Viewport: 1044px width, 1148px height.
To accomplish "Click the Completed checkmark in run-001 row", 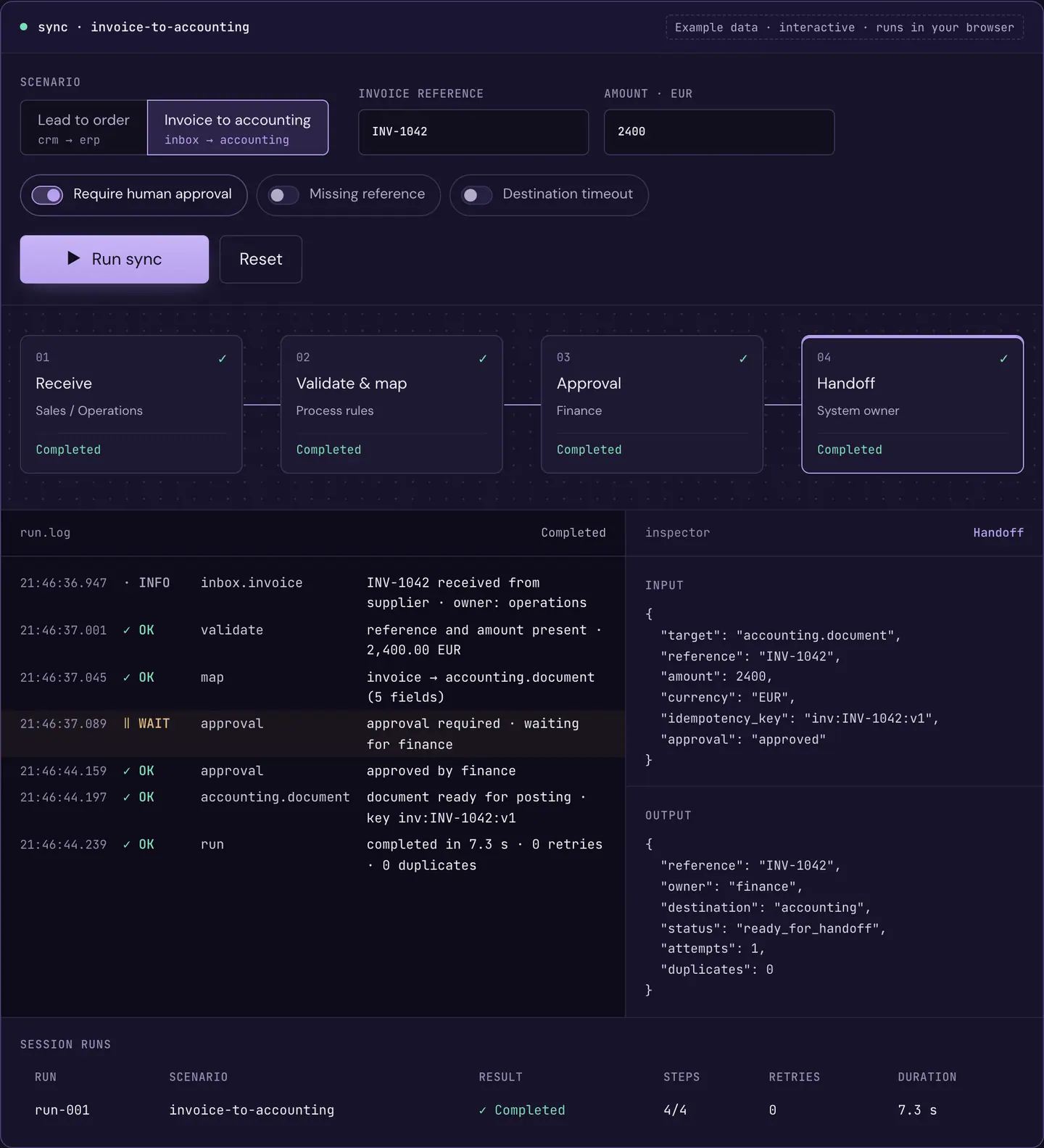I will click(483, 1110).
